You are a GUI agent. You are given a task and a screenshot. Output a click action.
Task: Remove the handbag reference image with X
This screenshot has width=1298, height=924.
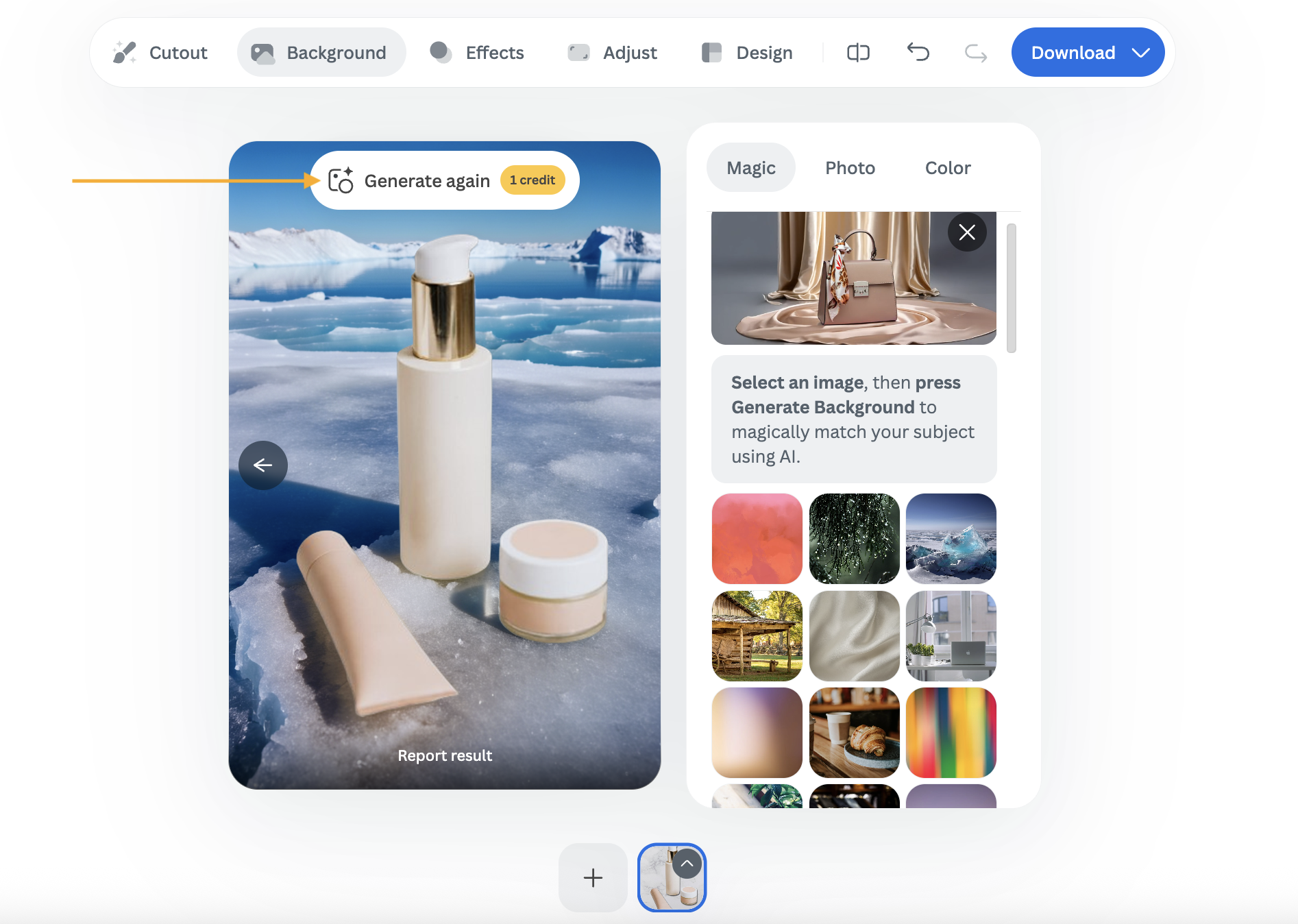coord(967,232)
